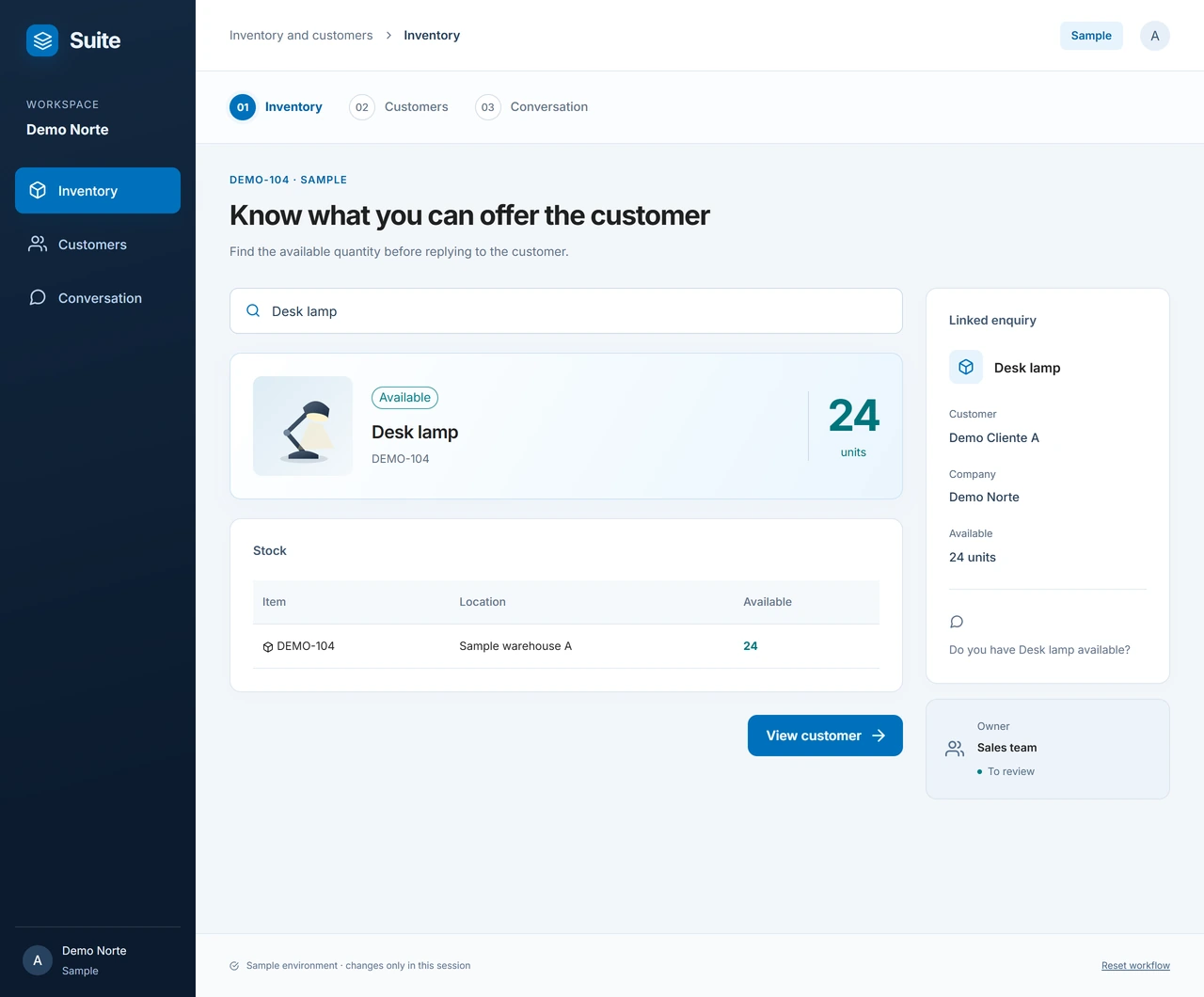This screenshot has width=1204, height=997.
Task: Click the Demo Norte avatar at sidebar bottom
Action: (38, 960)
